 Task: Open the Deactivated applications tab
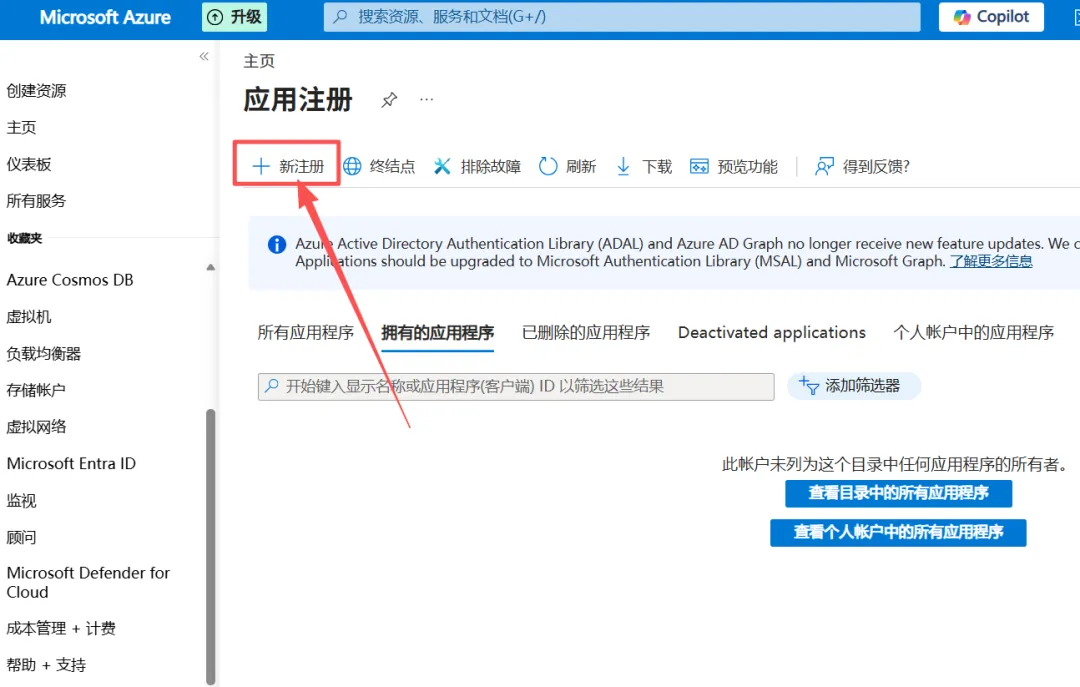771,333
